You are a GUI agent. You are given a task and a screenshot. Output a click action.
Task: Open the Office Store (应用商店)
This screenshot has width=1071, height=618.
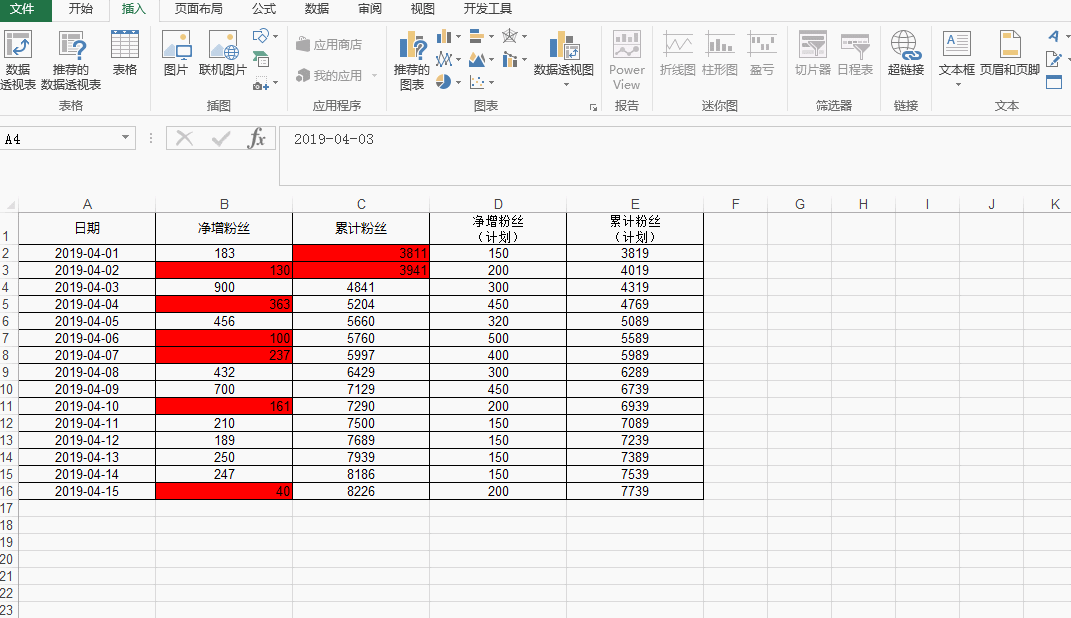coord(329,45)
